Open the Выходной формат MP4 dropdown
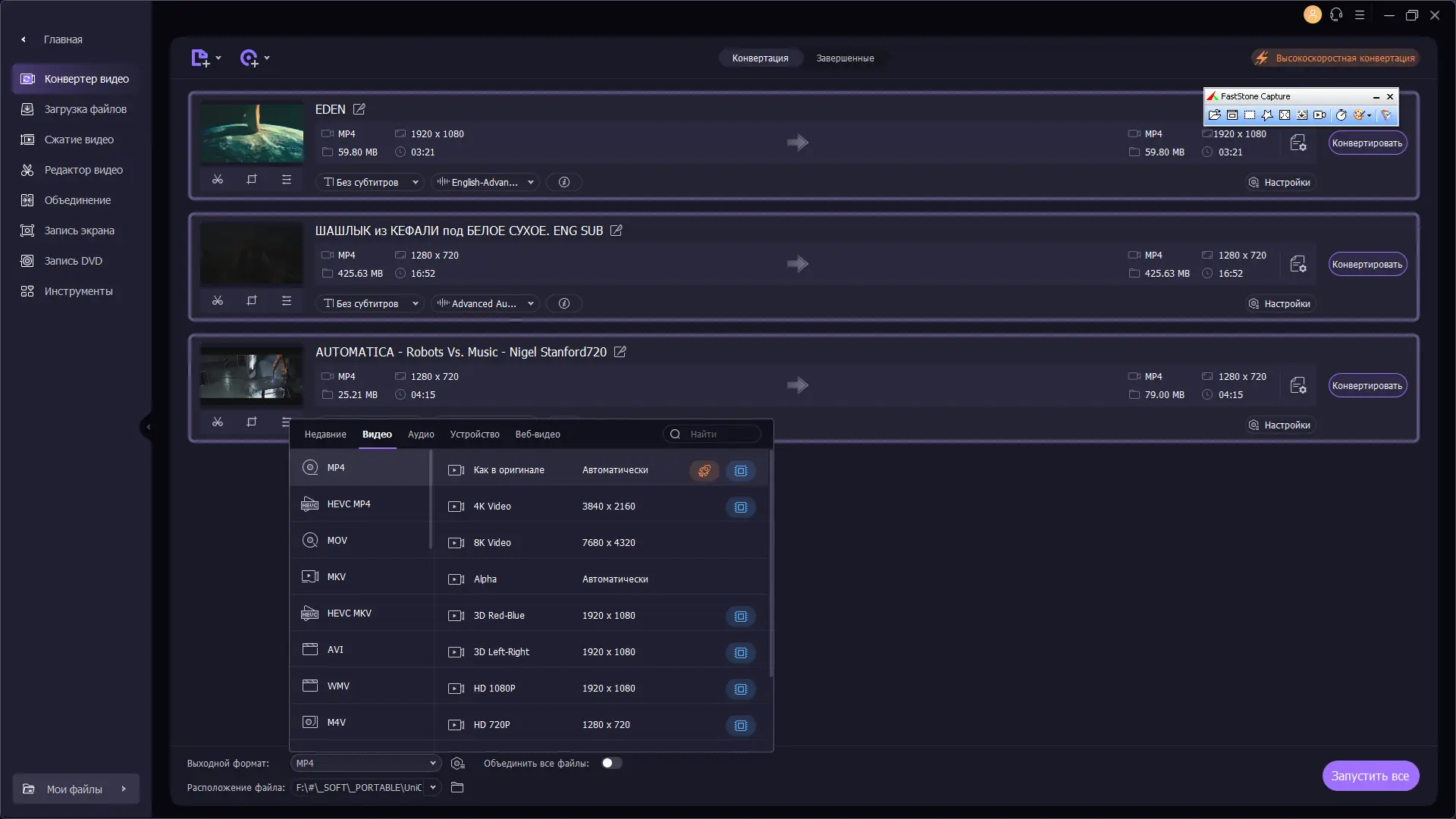This screenshot has height=819, width=1456. tap(366, 764)
